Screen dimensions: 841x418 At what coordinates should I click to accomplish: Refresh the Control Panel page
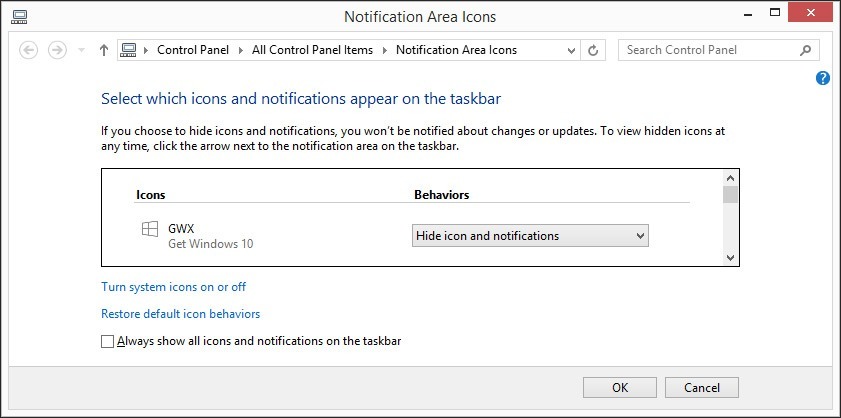tap(593, 50)
